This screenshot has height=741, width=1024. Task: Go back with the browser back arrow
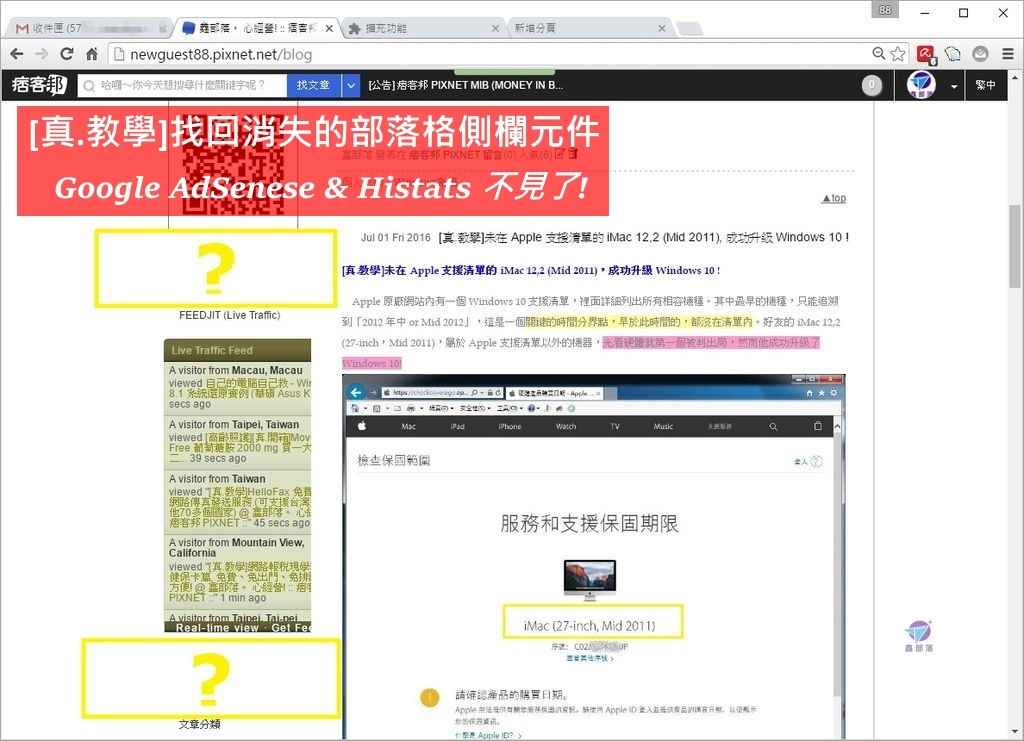coord(17,54)
